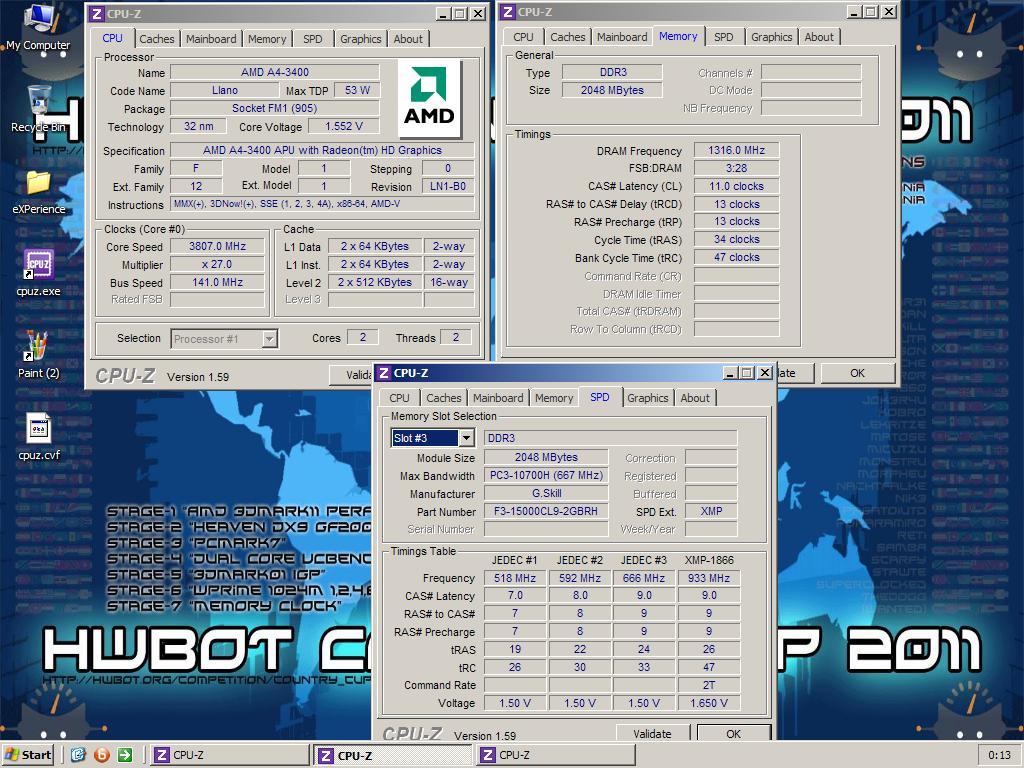Open Caches tab in Memory window
Viewport: 1024px width, 768px height.
(x=568, y=37)
